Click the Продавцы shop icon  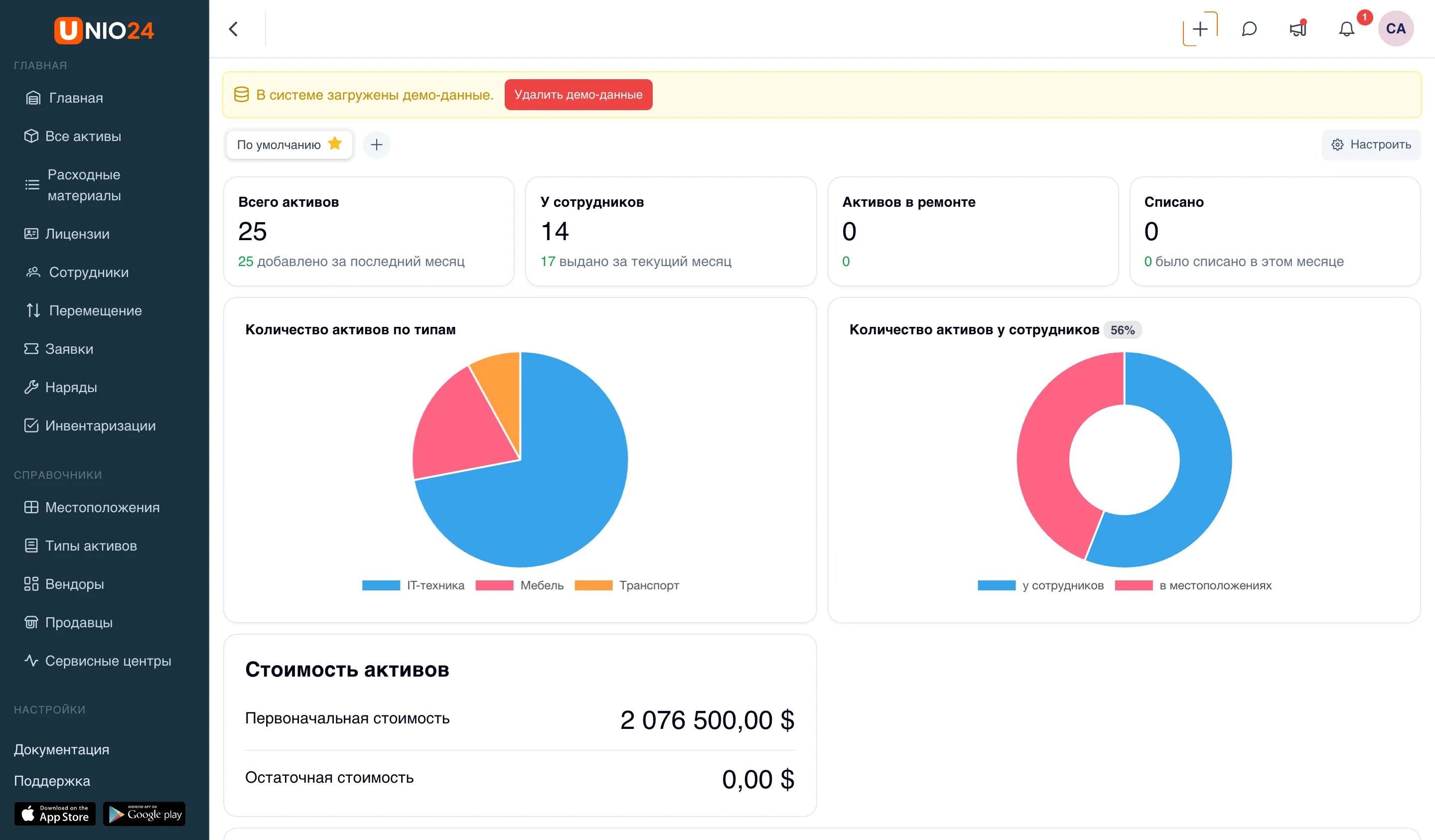pyautogui.click(x=31, y=622)
